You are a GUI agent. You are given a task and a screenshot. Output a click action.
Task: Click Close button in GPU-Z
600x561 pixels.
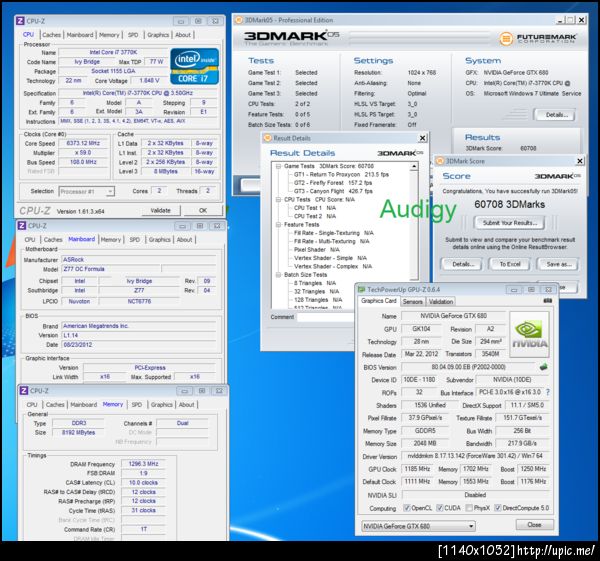tap(534, 525)
